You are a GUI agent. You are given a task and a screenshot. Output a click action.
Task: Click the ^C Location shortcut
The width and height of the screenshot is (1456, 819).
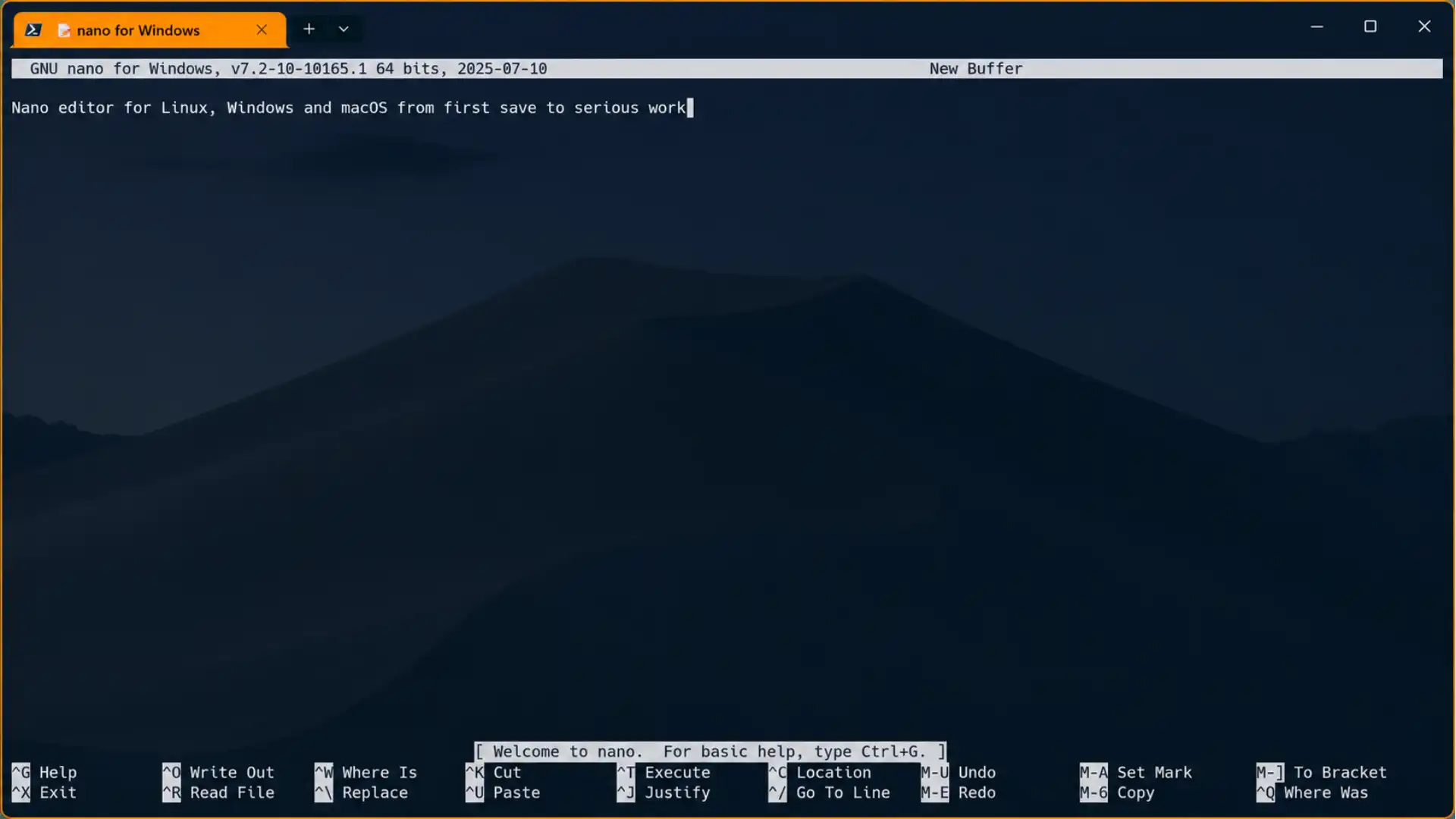coord(821,772)
